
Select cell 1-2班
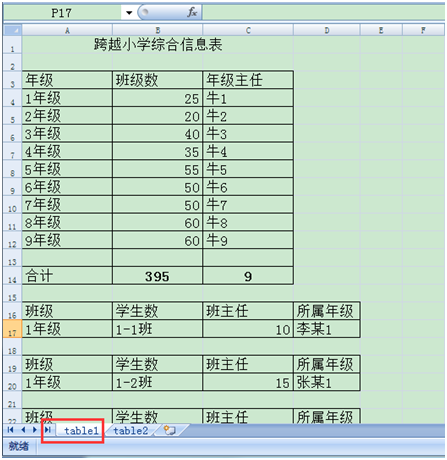tap(158, 382)
